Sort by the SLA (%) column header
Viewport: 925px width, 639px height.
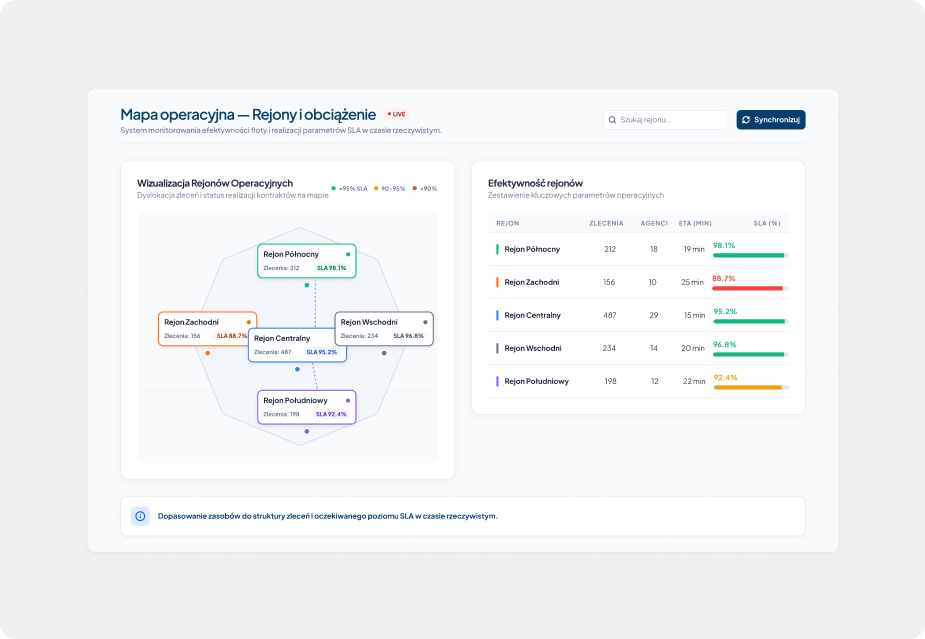coord(767,224)
